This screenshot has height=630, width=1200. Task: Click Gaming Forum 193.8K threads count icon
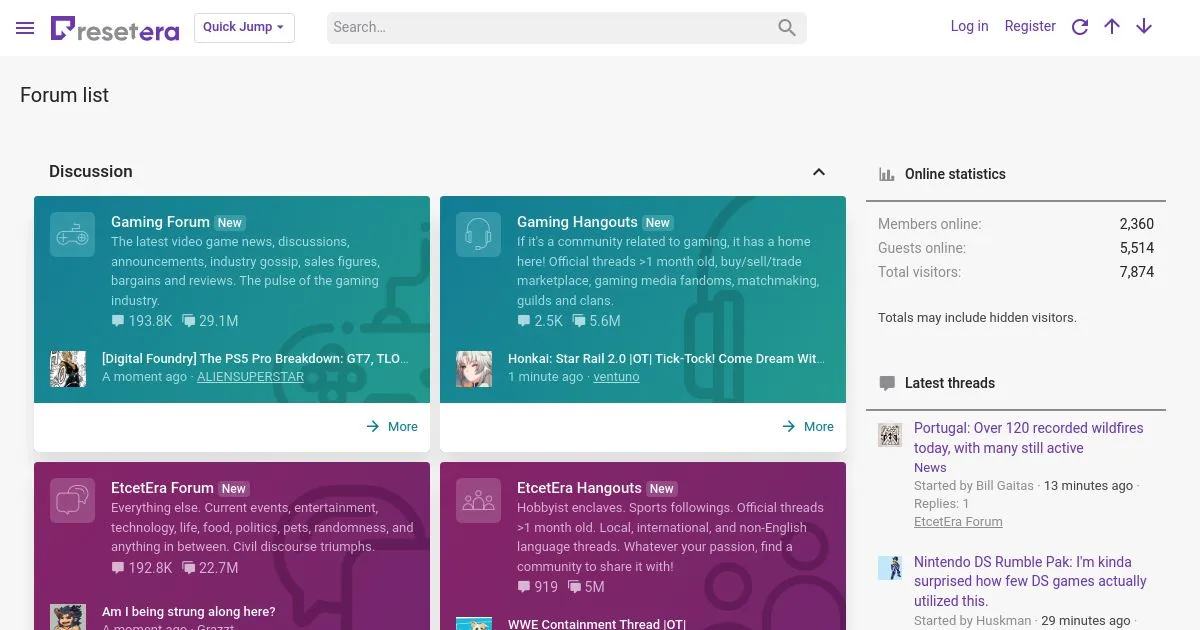point(118,321)
